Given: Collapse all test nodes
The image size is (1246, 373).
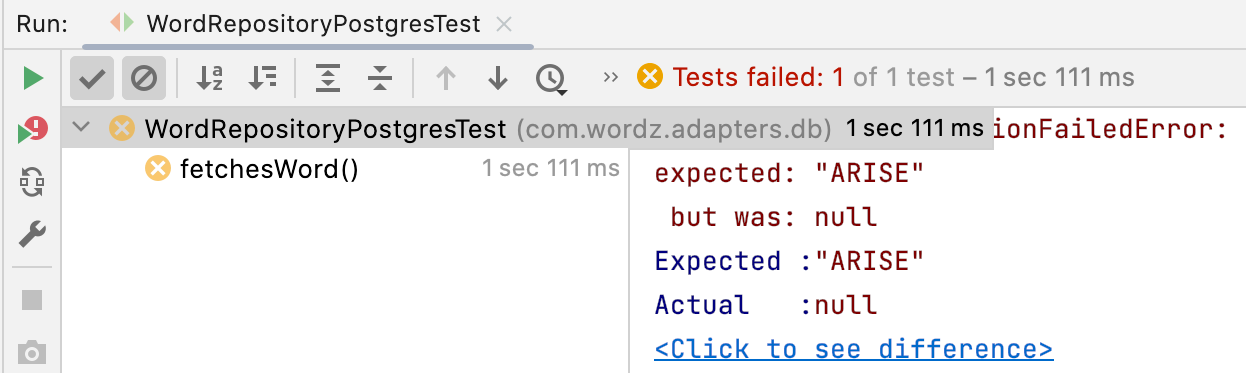Looking at the screenshot, I should click(379, 78).
